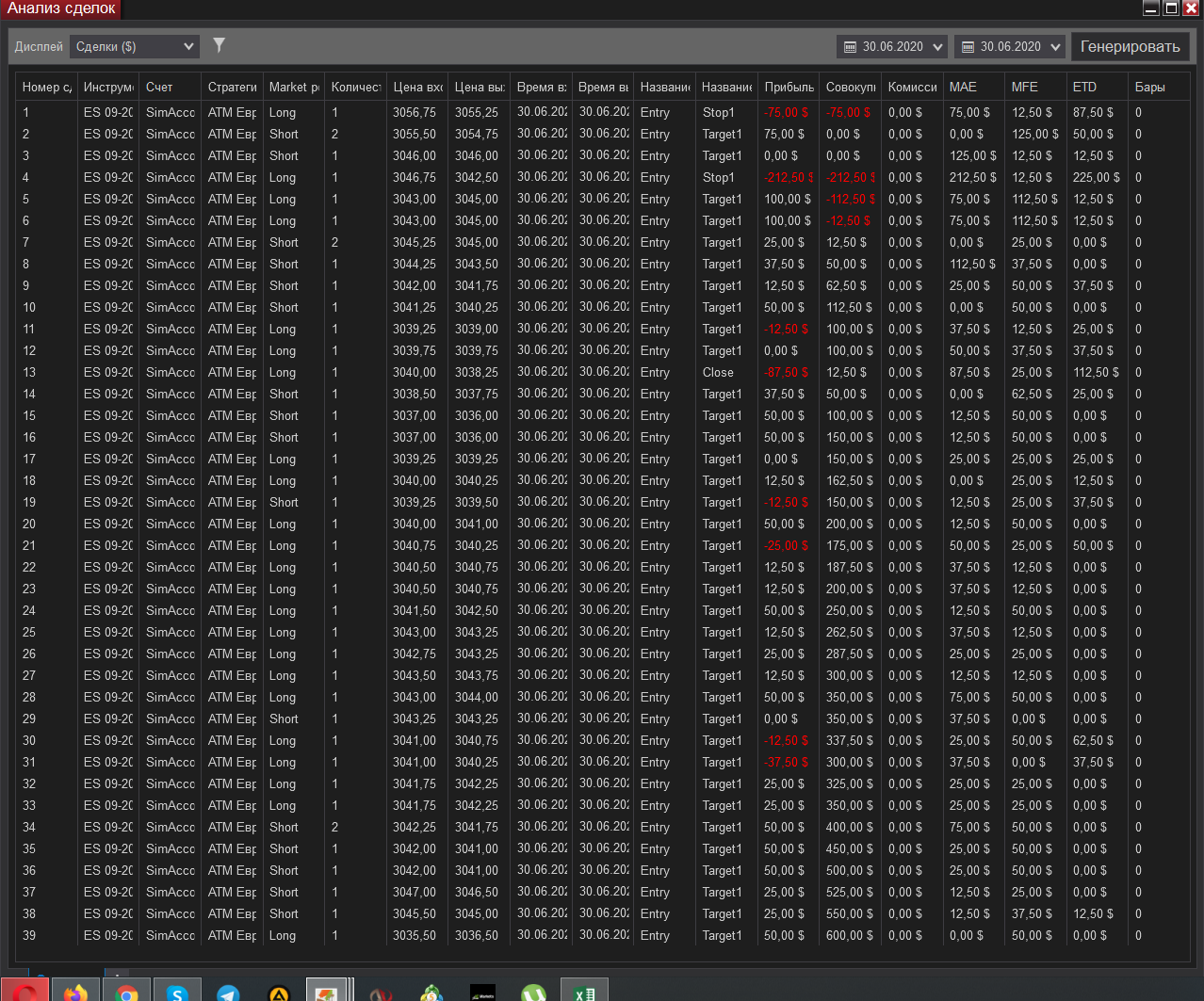This screenshot has width=1204, height=1001.
Task: Click the start date calendar icon
Action: click(x=850, y=47)
